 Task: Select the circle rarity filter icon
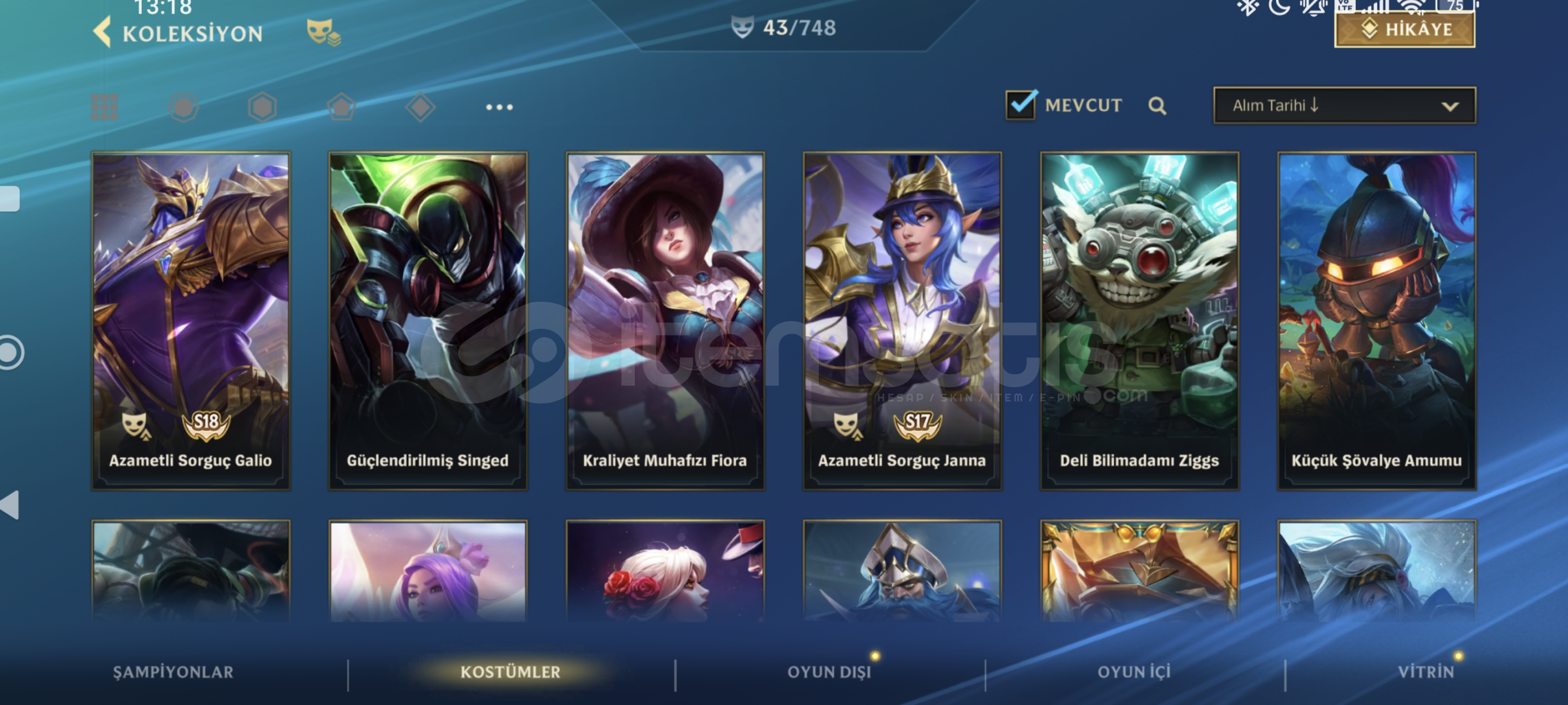[184, 107]
